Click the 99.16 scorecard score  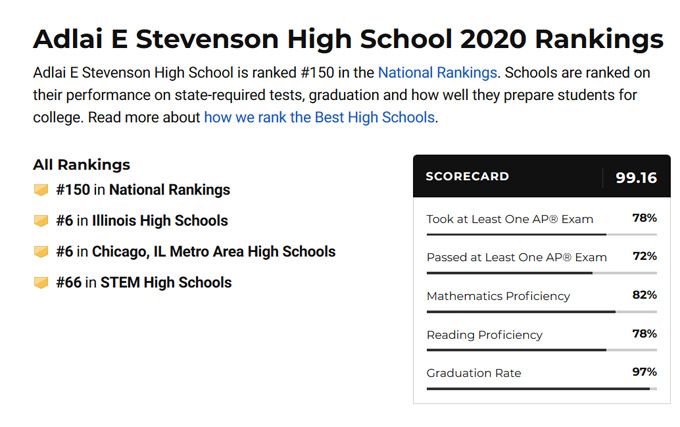(636, 178)
